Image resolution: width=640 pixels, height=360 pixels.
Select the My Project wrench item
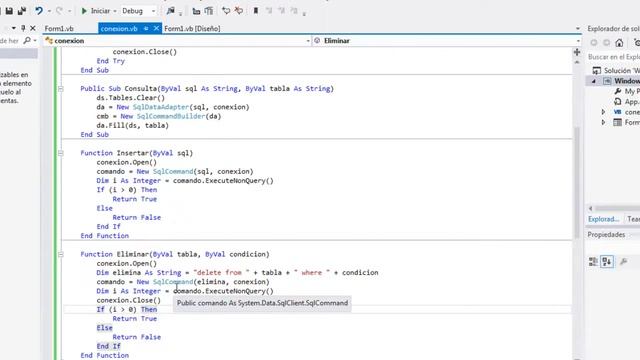pyautogui.click(x=626, y=91)
